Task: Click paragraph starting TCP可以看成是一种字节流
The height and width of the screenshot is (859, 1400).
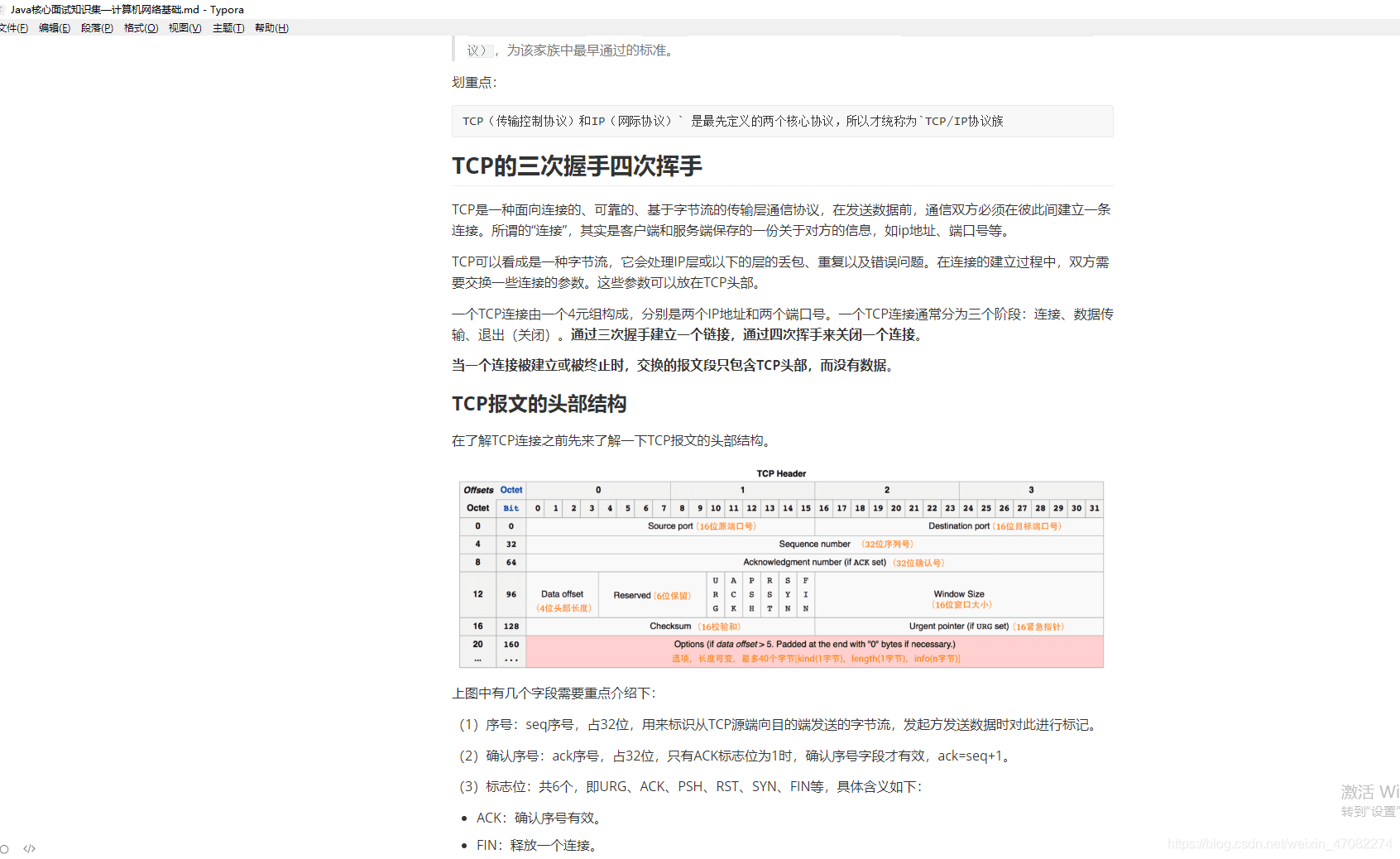Action: pos(782,272)
